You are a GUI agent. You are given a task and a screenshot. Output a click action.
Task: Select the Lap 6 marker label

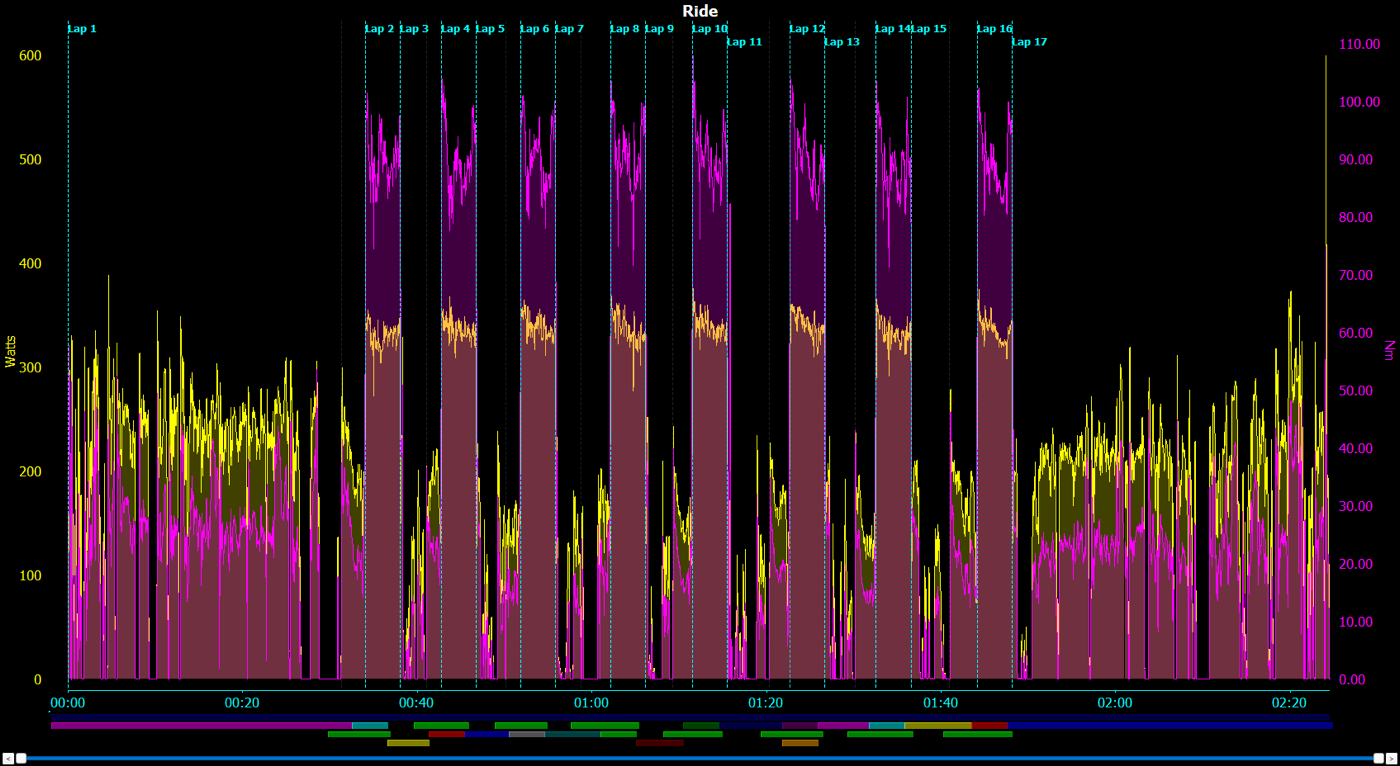point(535,29)
